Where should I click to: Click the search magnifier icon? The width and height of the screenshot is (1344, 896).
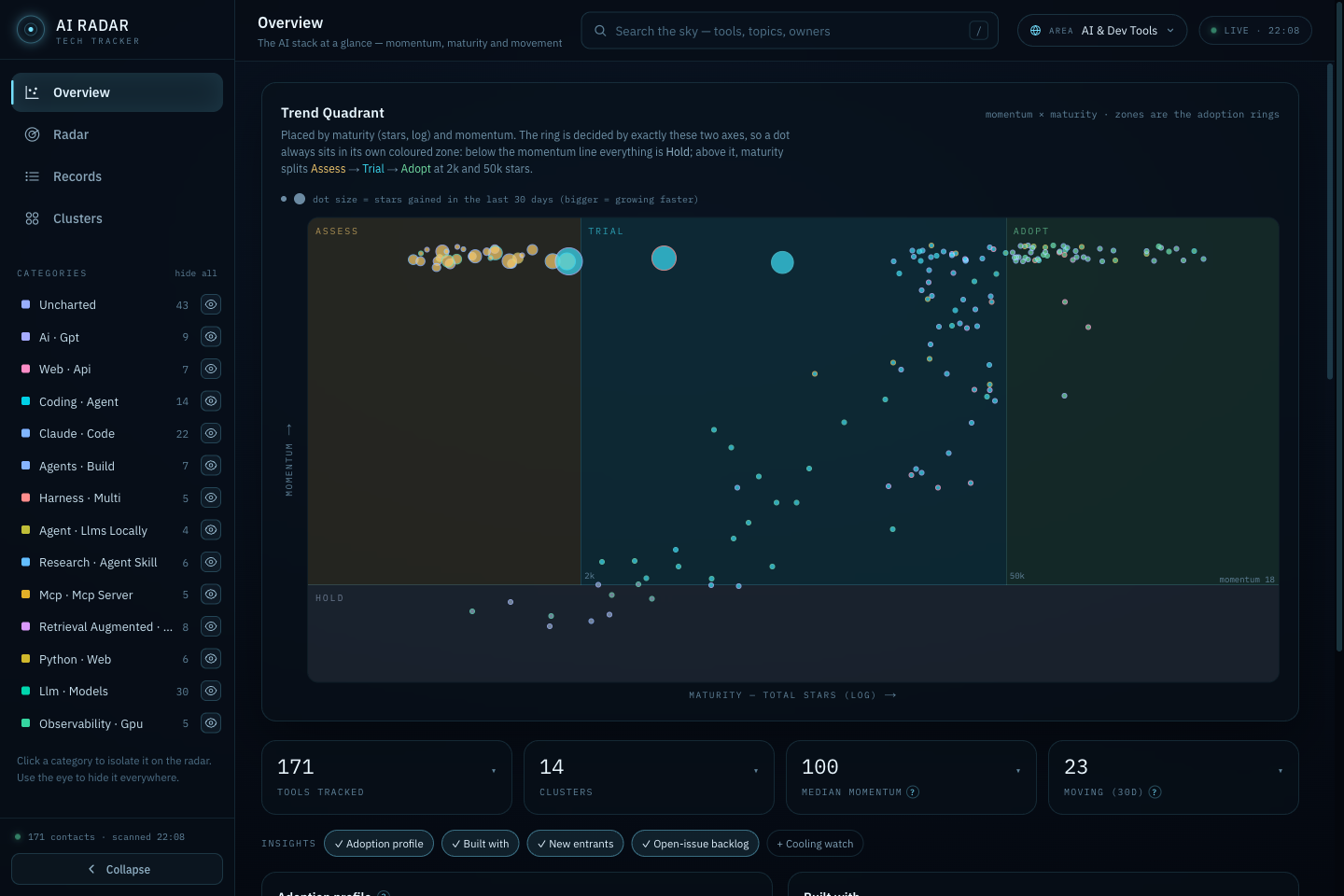(600, 31)
